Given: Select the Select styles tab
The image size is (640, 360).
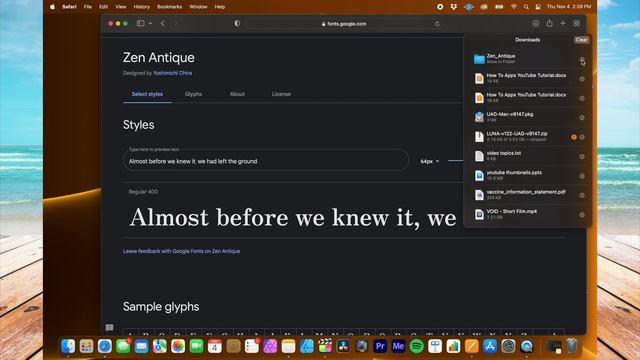Looking at the screenshot, I should pyautogui.click(x=147, y=94).
